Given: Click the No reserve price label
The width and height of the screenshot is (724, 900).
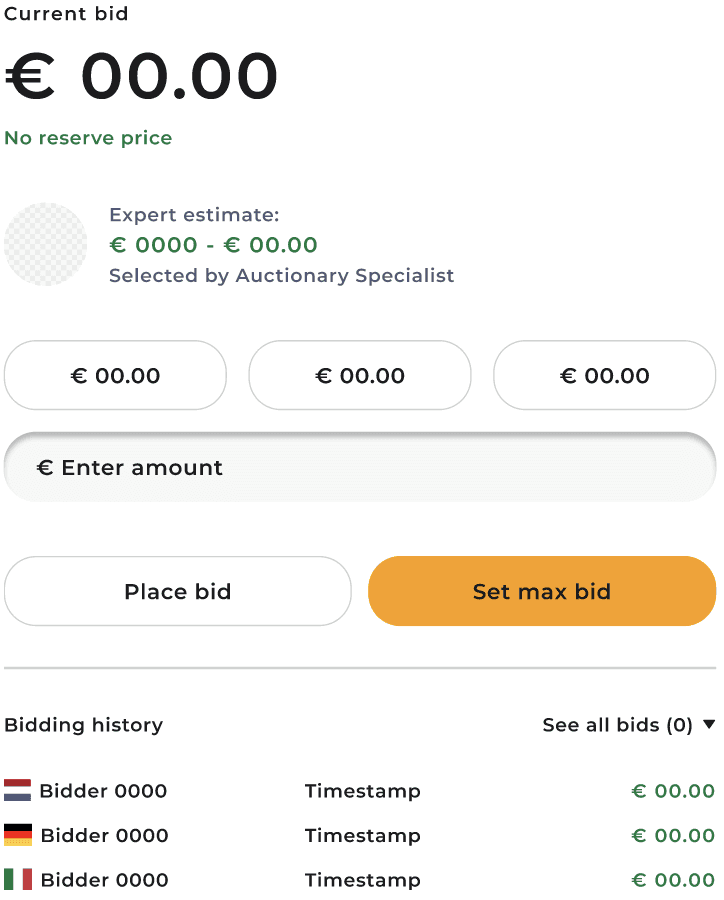Looking at the screenshot, I should point(88,138).
